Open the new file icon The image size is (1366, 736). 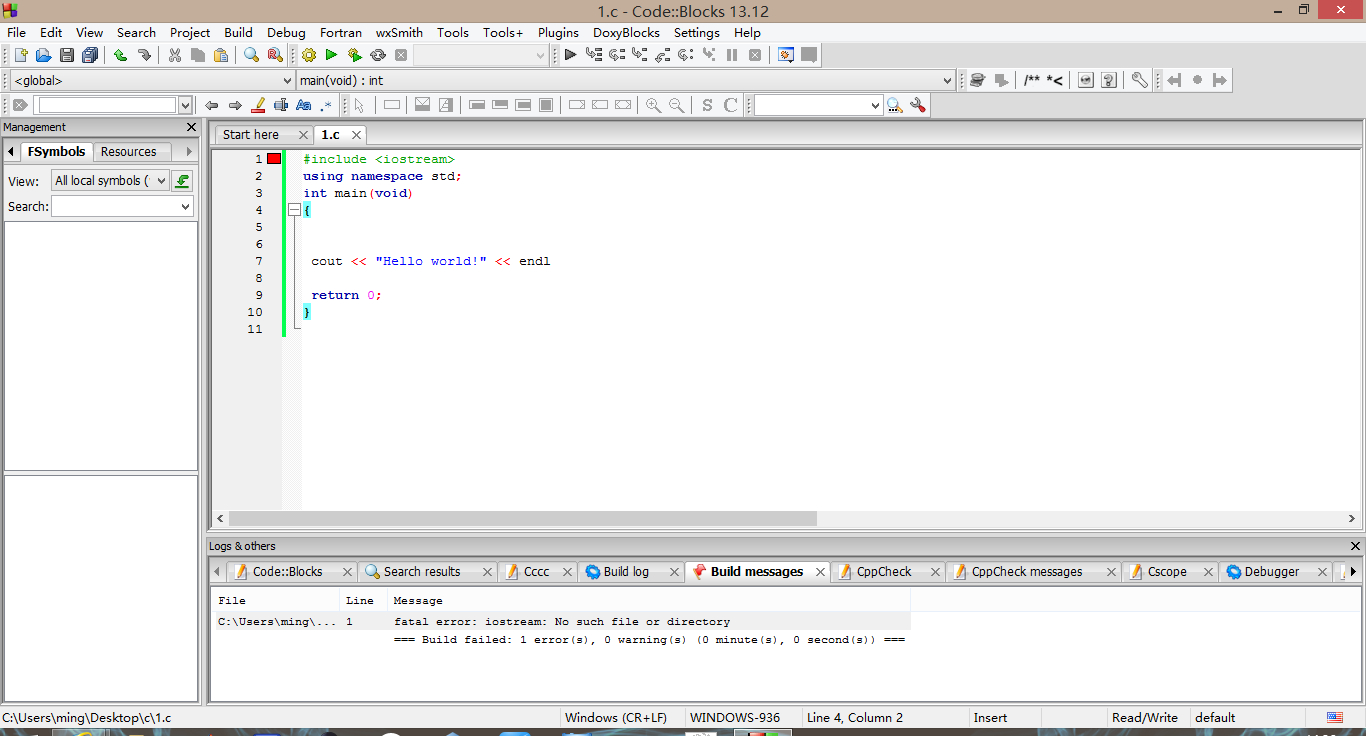coord(20,55)
